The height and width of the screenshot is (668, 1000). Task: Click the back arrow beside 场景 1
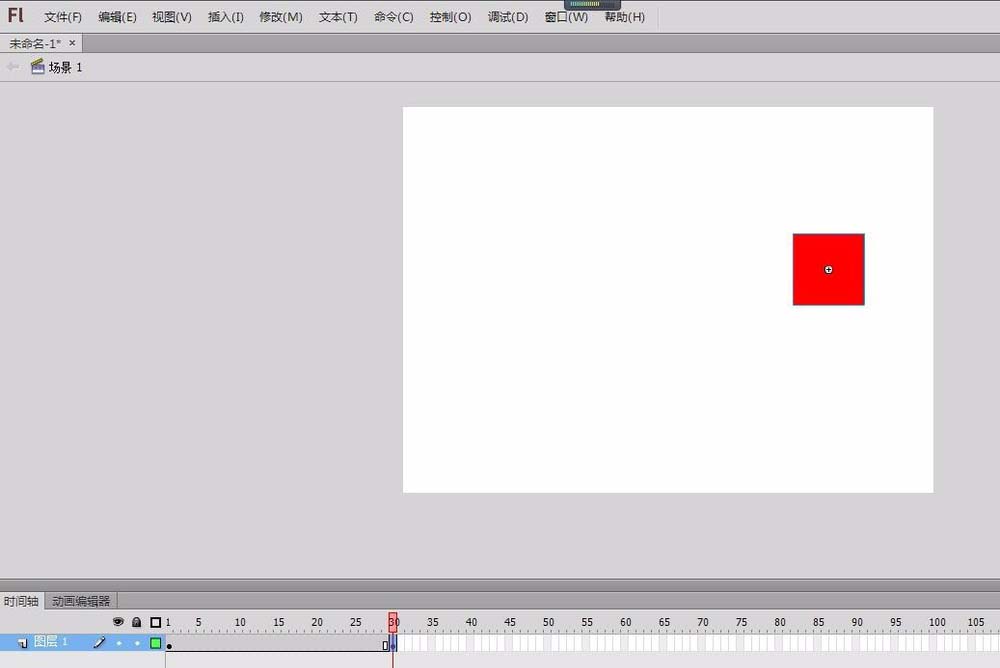12,66
